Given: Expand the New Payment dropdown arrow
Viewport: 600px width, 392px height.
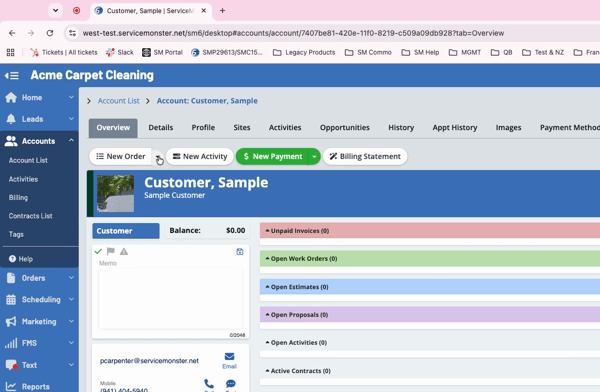Looking at the screenshot, I should (314, 157).
